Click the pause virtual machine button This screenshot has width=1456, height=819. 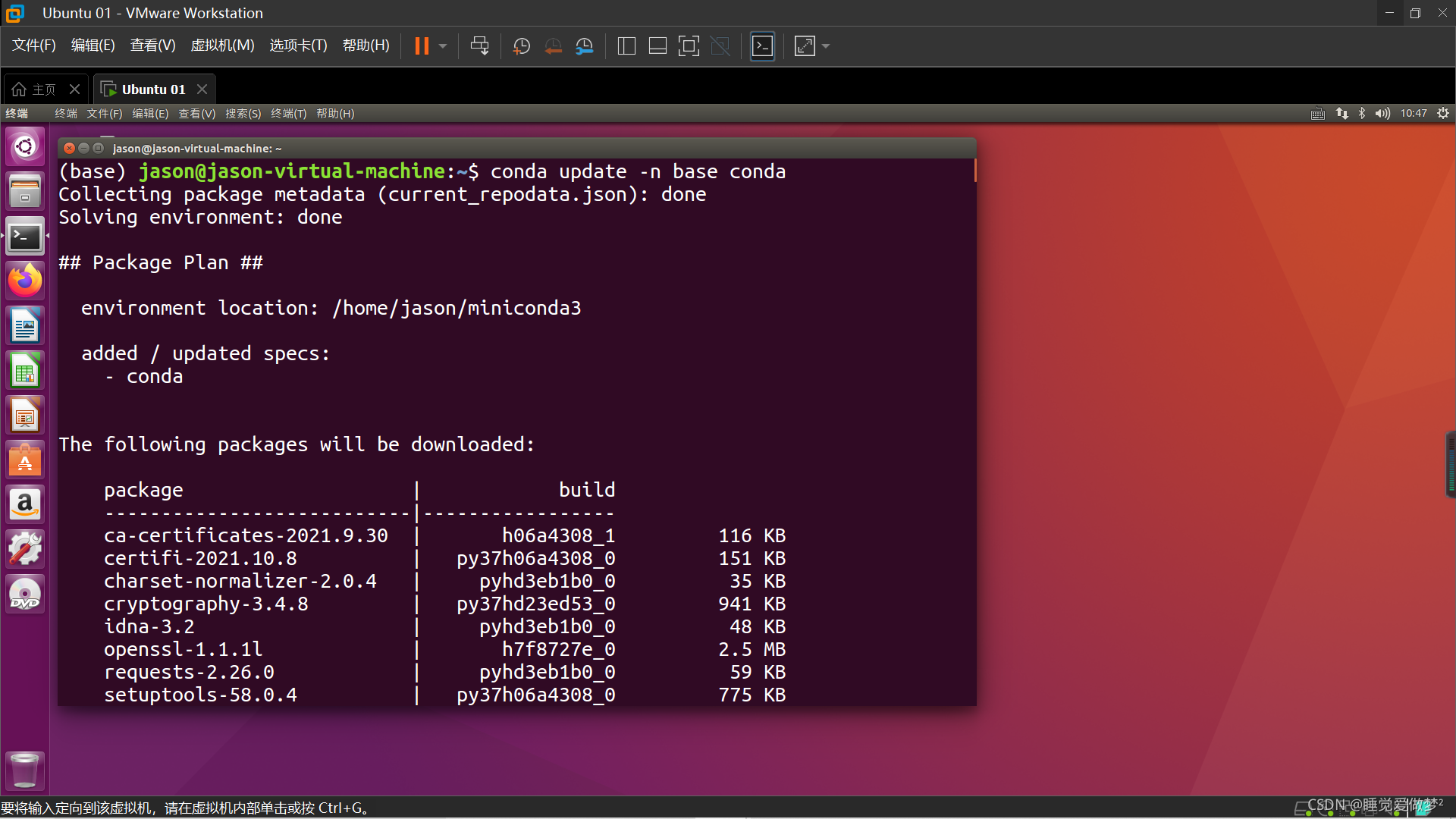coord(422,46)
